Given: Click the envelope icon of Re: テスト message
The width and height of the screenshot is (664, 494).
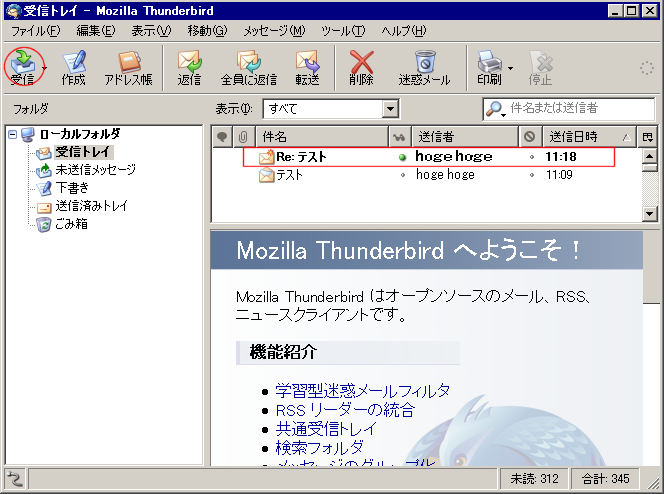Looking at the screenshot, I should 266,157.
